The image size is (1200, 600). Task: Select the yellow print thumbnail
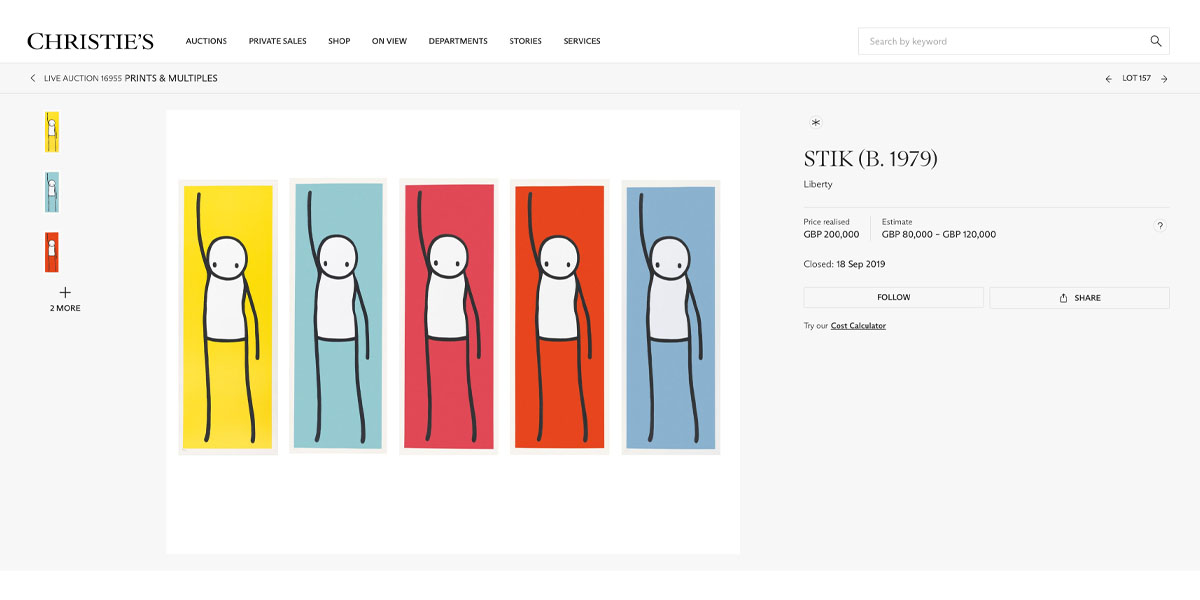click(52, 132)
